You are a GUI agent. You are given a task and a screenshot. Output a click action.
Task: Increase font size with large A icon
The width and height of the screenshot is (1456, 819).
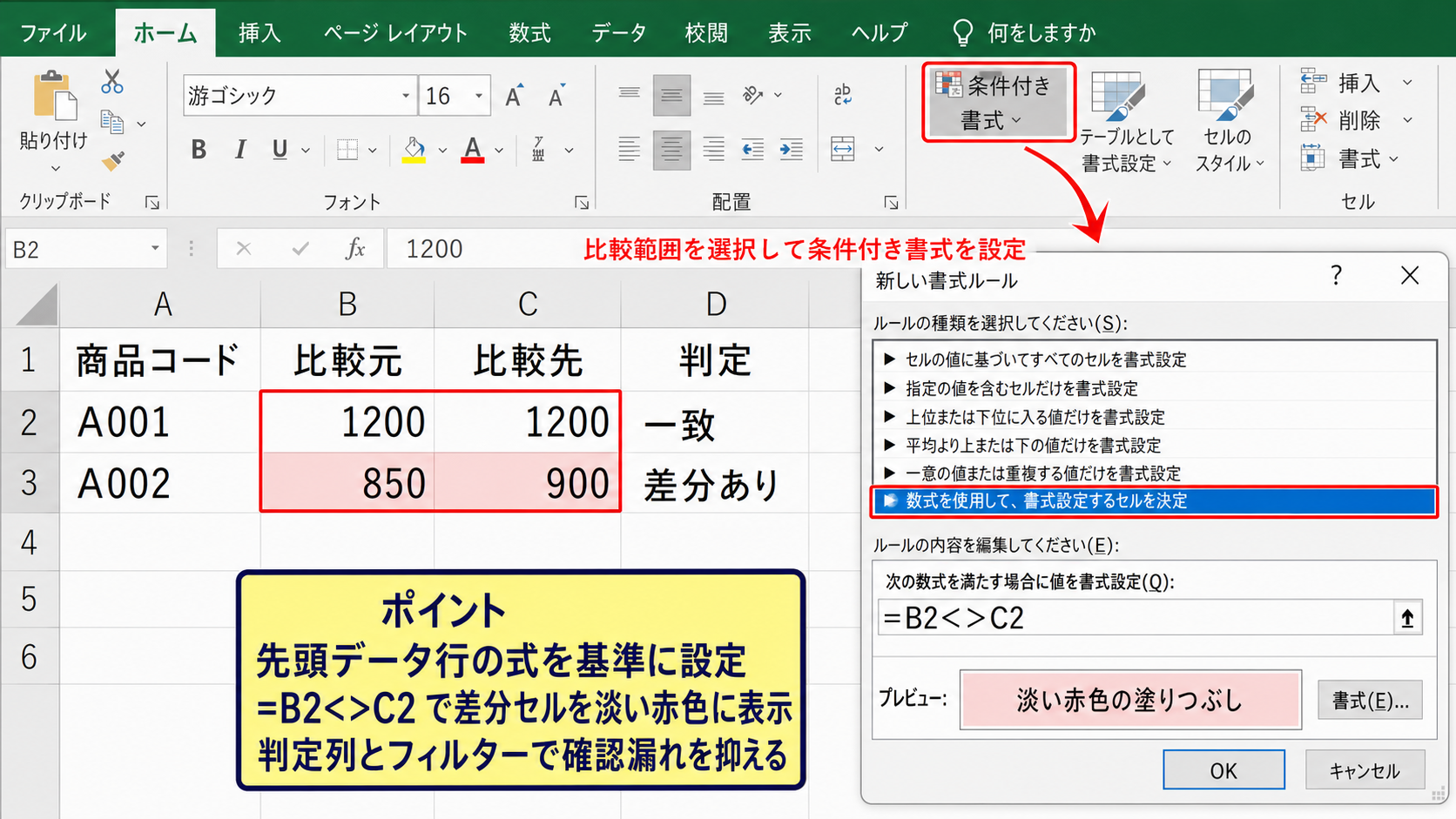515,96
